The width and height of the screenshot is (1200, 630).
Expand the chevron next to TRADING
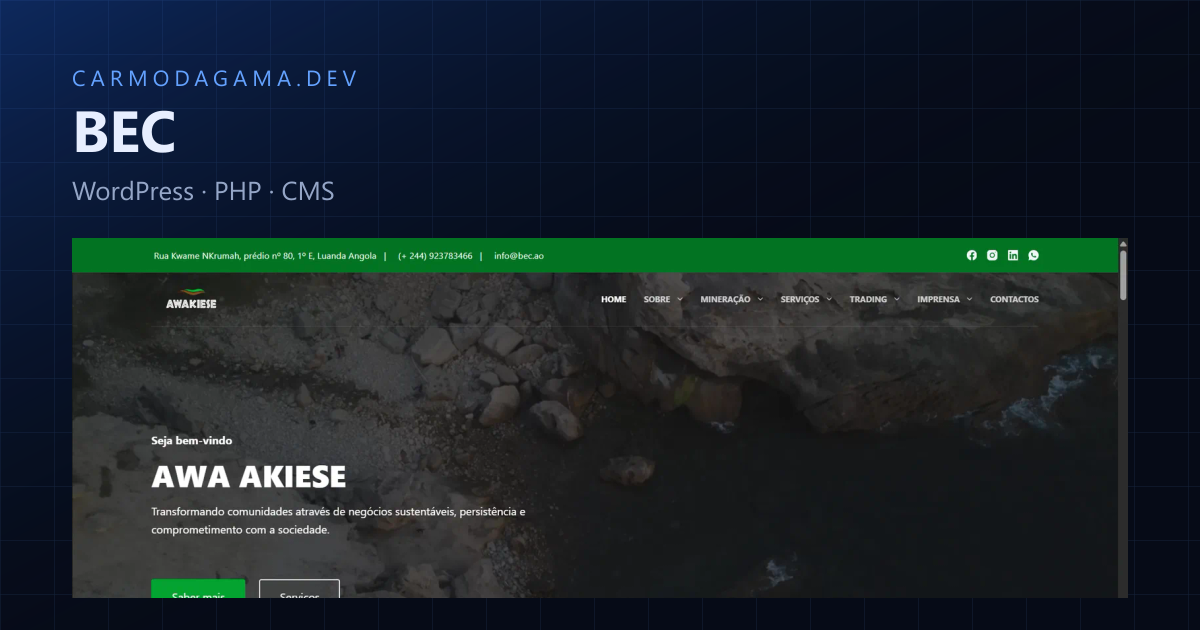coord(897,299)
